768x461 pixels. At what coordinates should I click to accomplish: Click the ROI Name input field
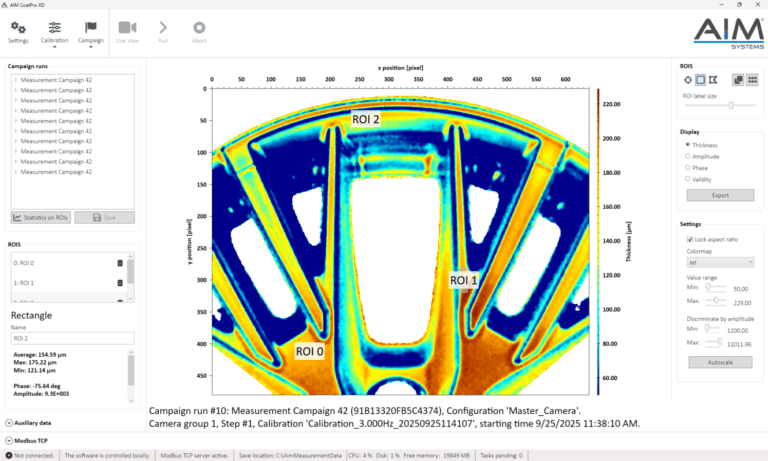70,339
